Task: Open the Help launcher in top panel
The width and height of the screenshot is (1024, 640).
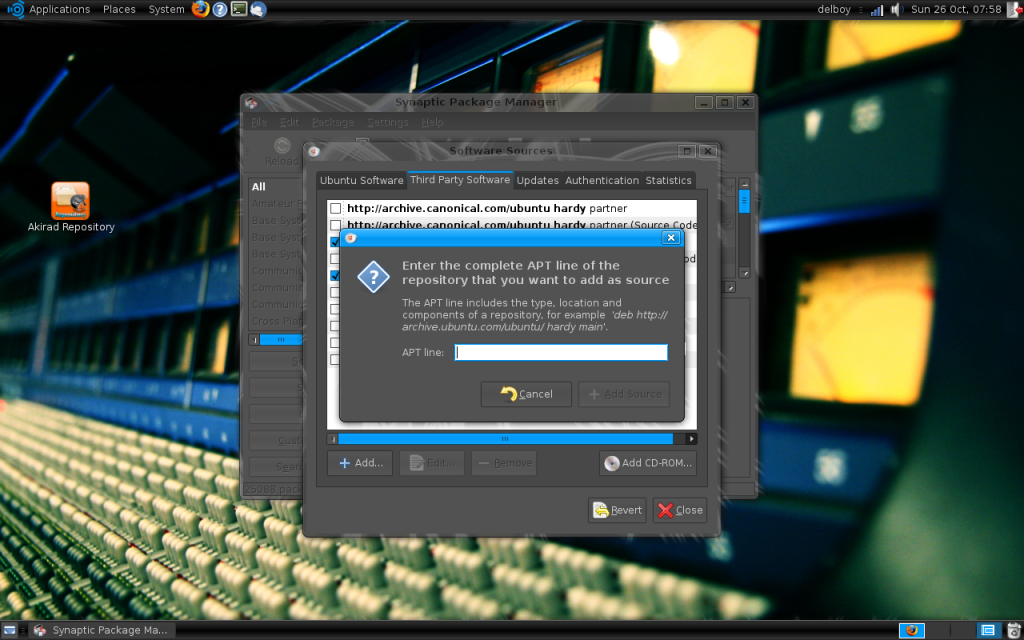Action: [220, 9]
